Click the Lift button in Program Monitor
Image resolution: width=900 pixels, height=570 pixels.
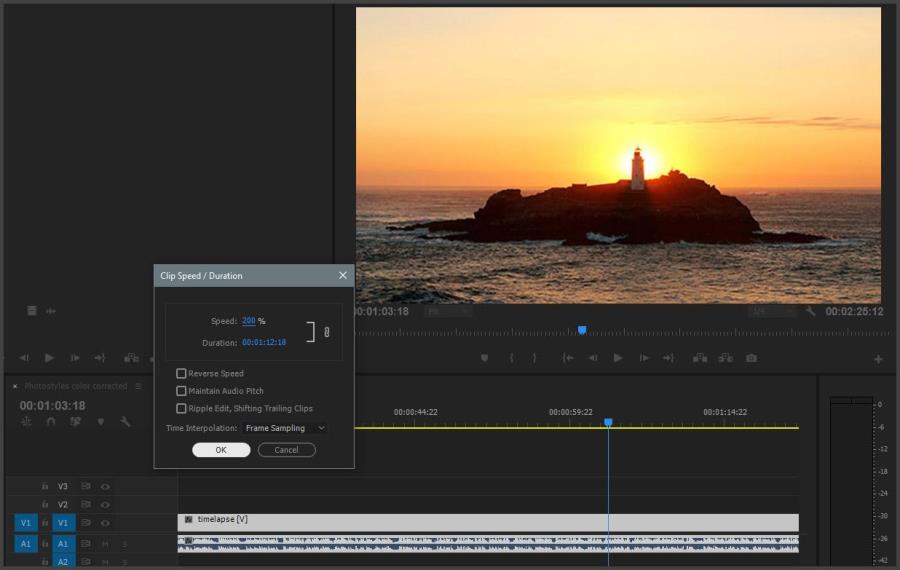click(700, 358)
